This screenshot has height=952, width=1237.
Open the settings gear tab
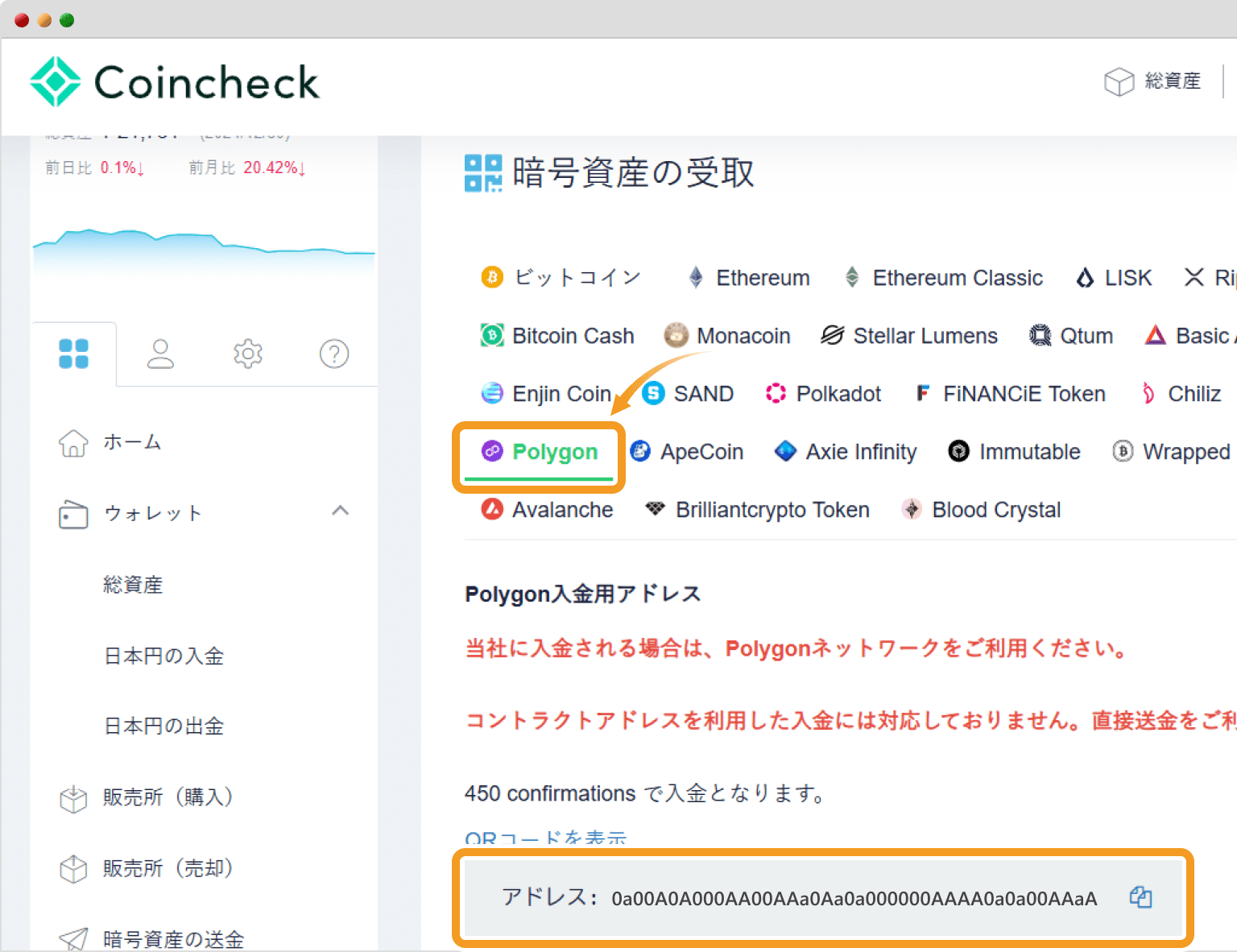(x=248, y=354)
